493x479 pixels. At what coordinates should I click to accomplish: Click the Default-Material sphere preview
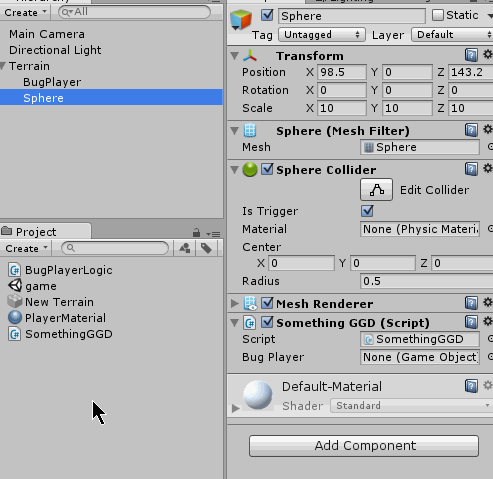258,395
